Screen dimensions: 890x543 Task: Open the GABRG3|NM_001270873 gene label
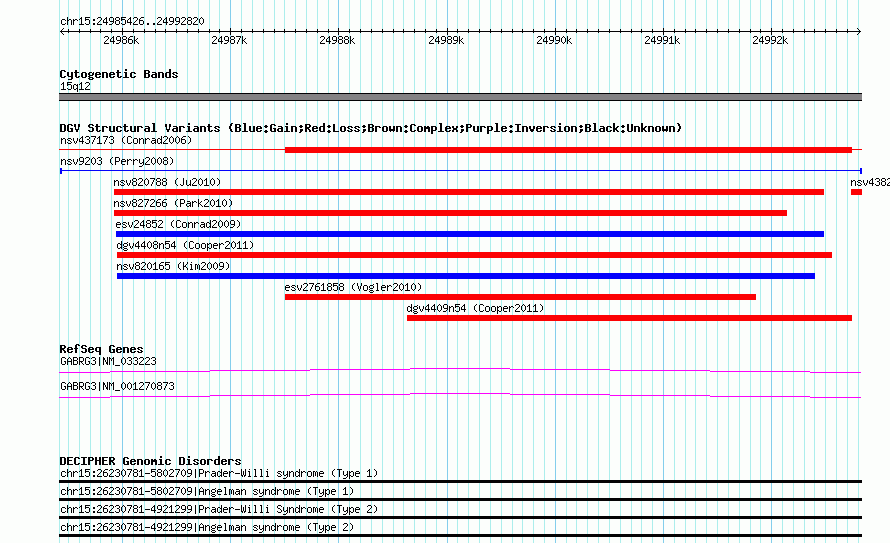click(117, 386)
